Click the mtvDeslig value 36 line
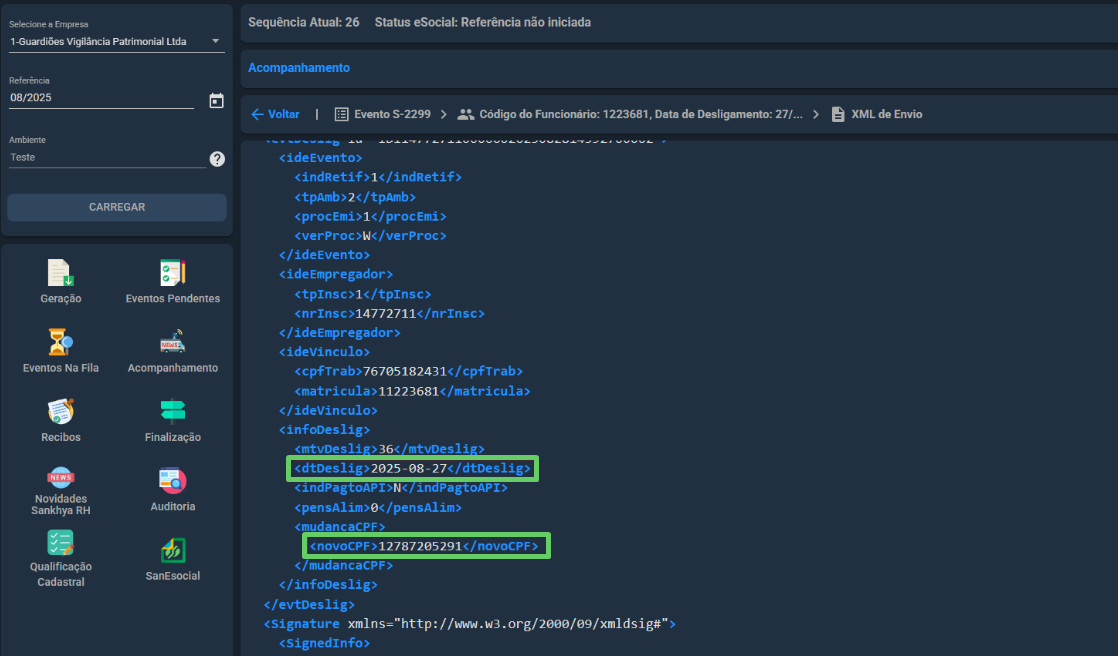 (389, 449)
